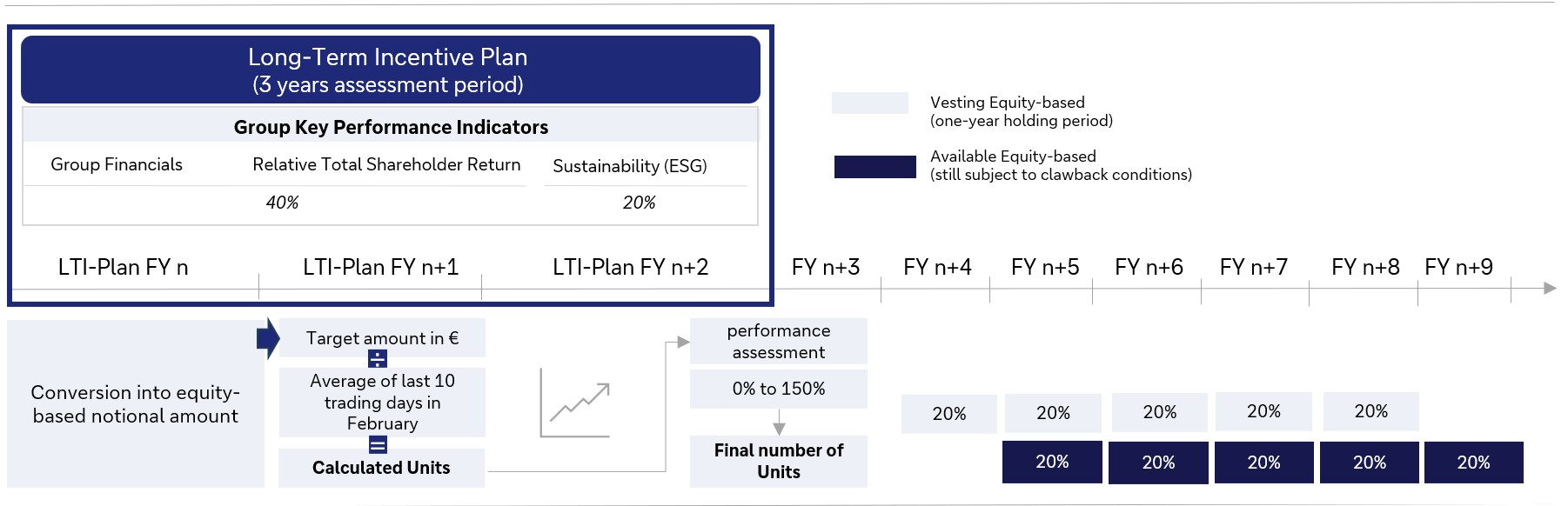Select the LTI-Plan FY n+1 label
This screenshot has width=1568, height=506.
tap(380, 267)
